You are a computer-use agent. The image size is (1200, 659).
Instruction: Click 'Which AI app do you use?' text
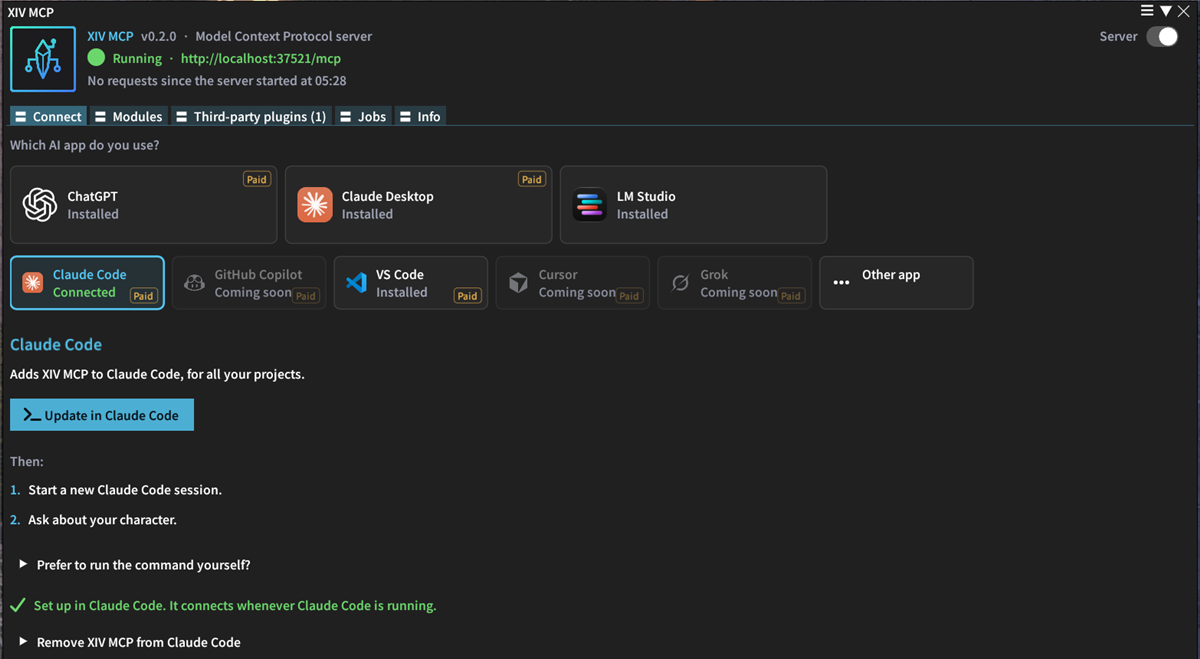click(x=85, y=145)
